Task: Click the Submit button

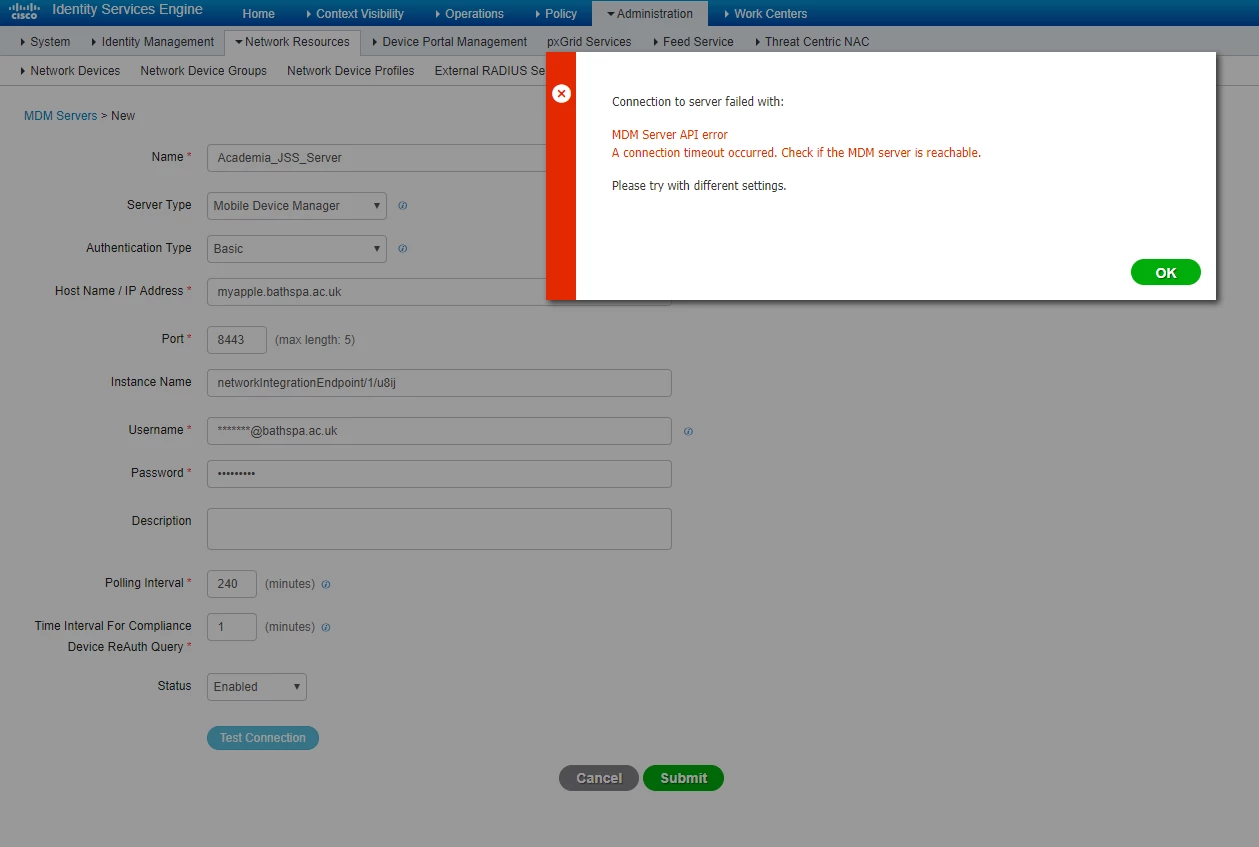Action: click(x=684, y=778)
